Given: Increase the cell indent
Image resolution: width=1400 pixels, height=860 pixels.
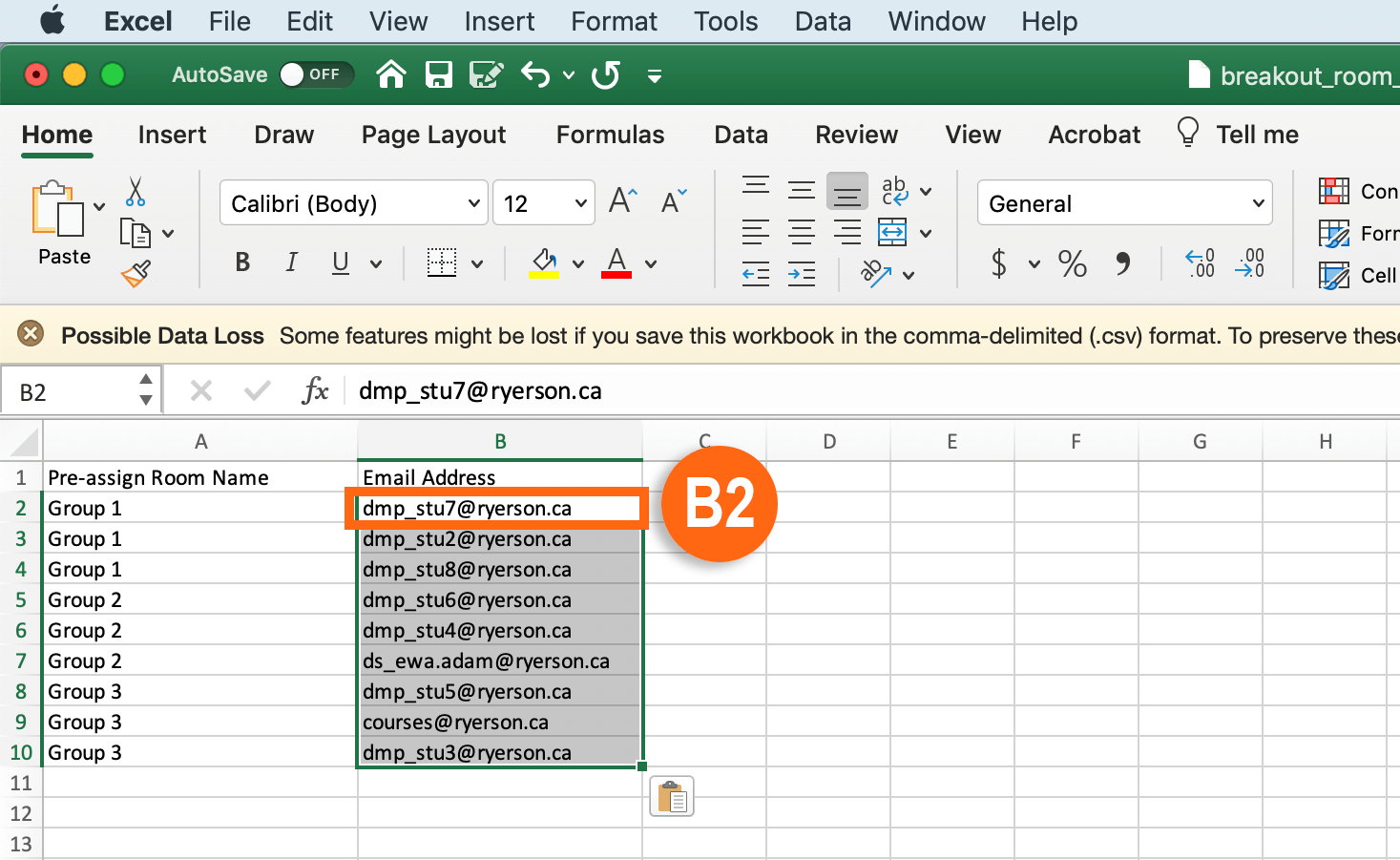Looking at the screenshot, I should click(802, 275).
